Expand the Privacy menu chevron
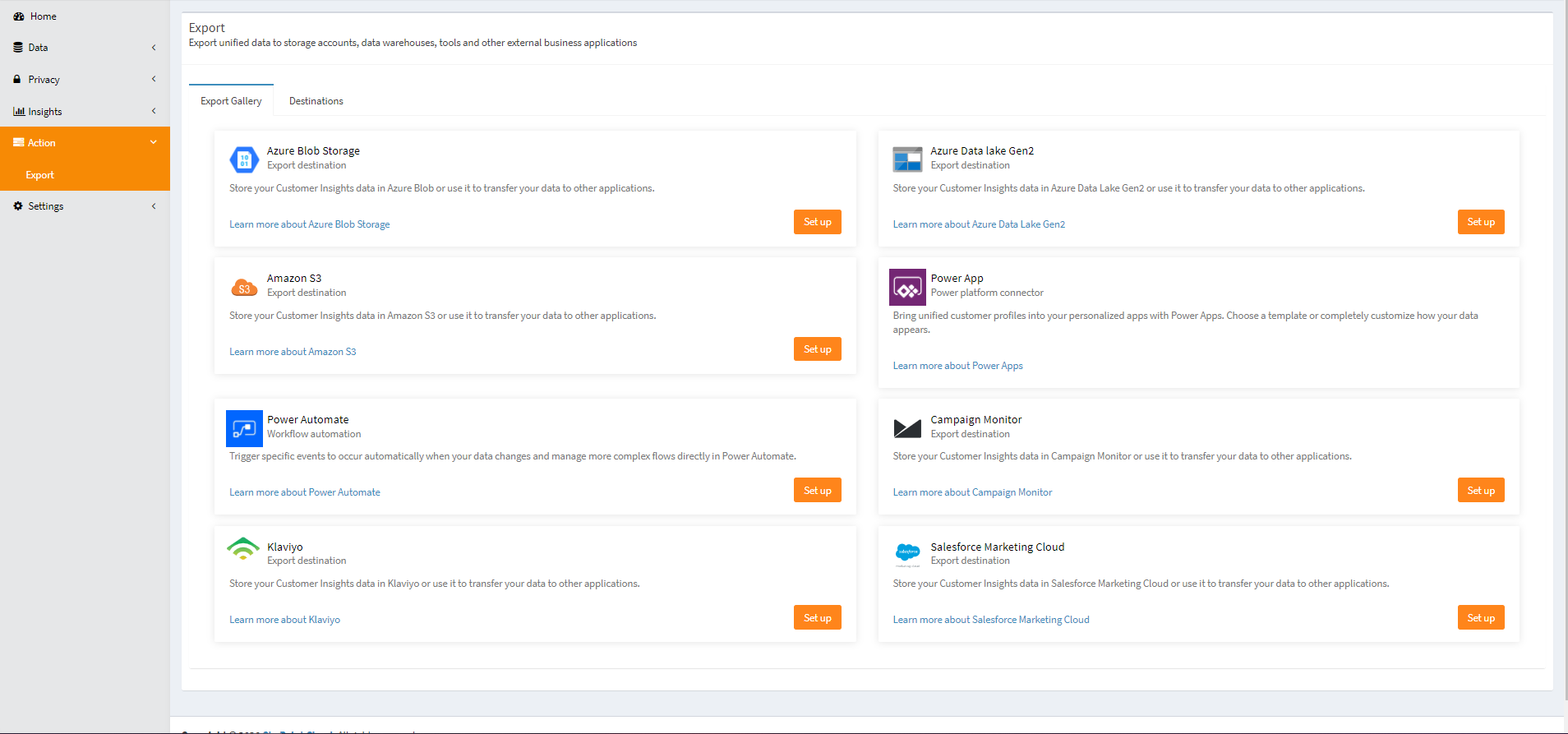1568x734 pixels. click(154, 79)
